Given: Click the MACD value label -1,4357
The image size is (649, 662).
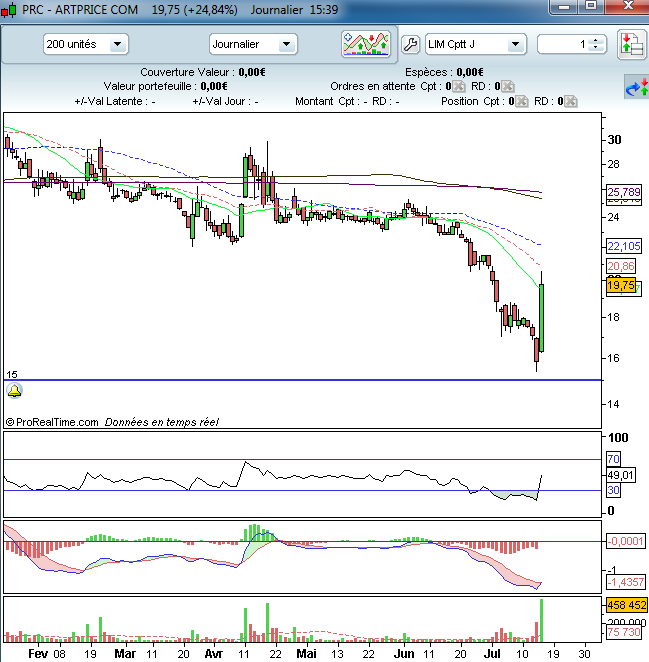Looking at the screenshot, I should tap(626, 583).
